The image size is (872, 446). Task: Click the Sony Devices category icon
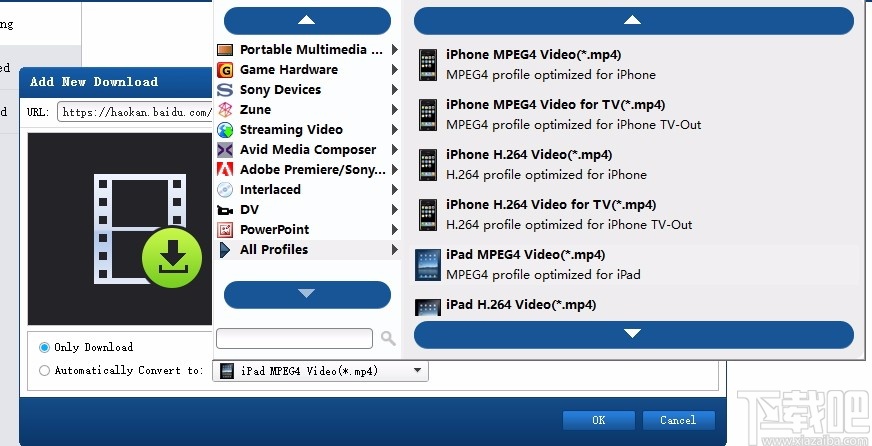225,90
